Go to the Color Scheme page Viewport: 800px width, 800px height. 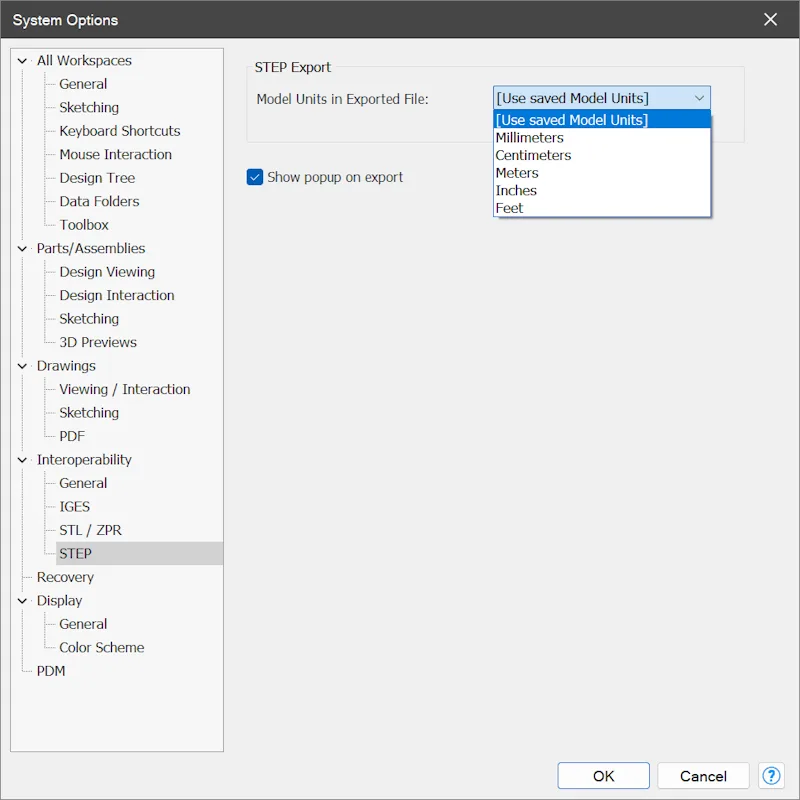[102, 647]
